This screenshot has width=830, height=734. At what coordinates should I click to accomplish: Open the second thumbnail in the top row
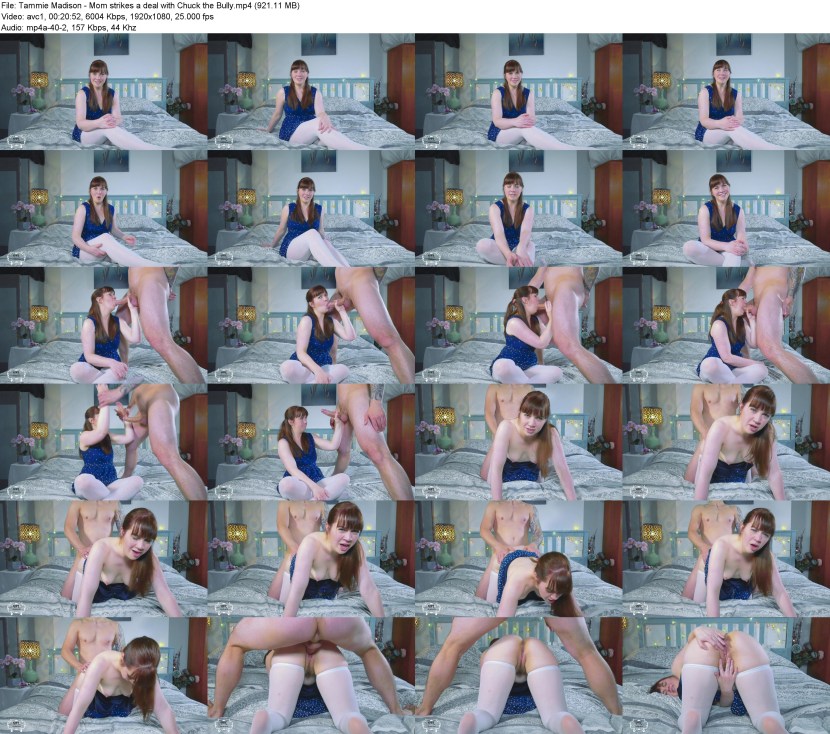tap(311, 91)
